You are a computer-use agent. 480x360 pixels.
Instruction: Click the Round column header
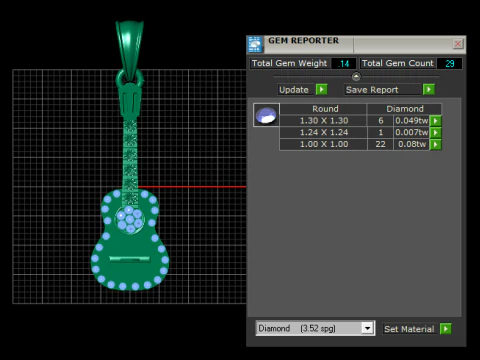coord(324,109)
